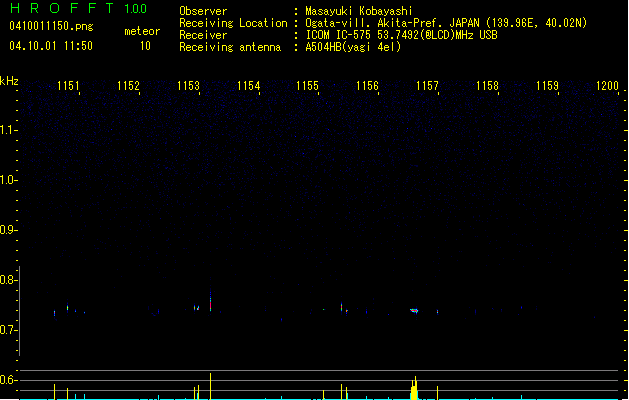This screenshot has width=629, height=400.
Task: Click the 0.9 frequency axis label
Action: click(7, 230)
